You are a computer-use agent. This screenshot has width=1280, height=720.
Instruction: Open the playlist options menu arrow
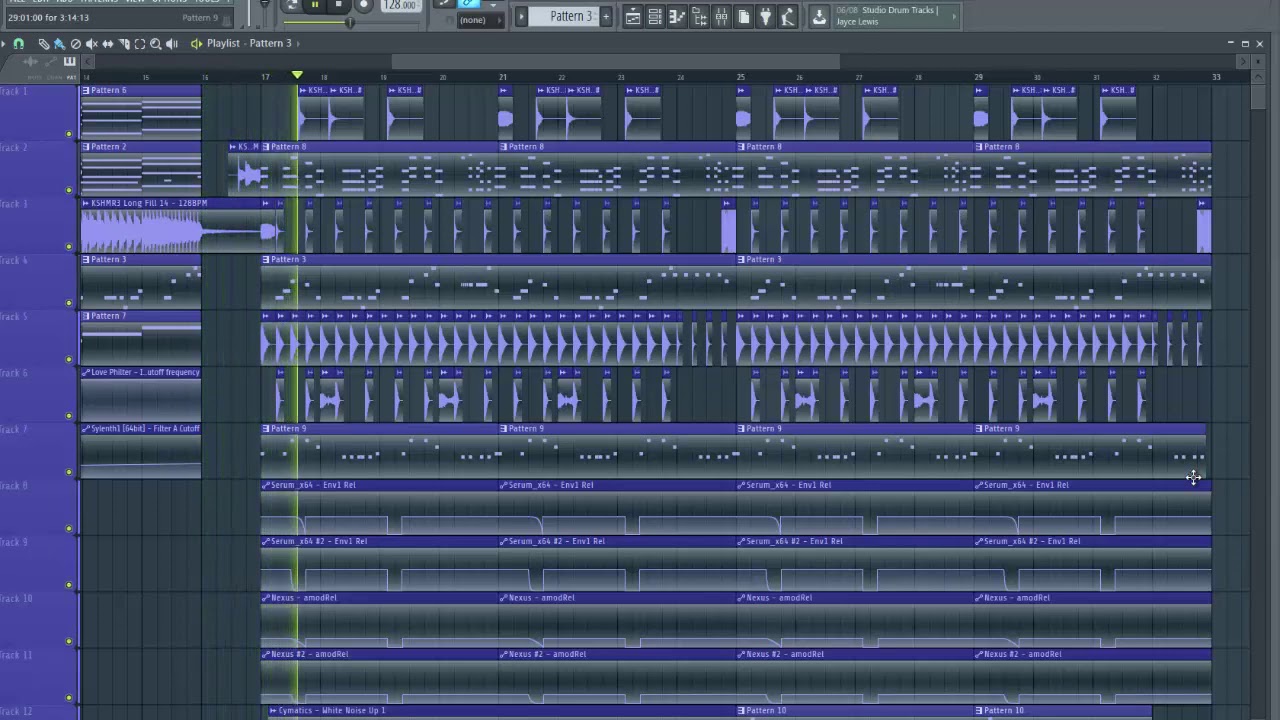point(4,43)
